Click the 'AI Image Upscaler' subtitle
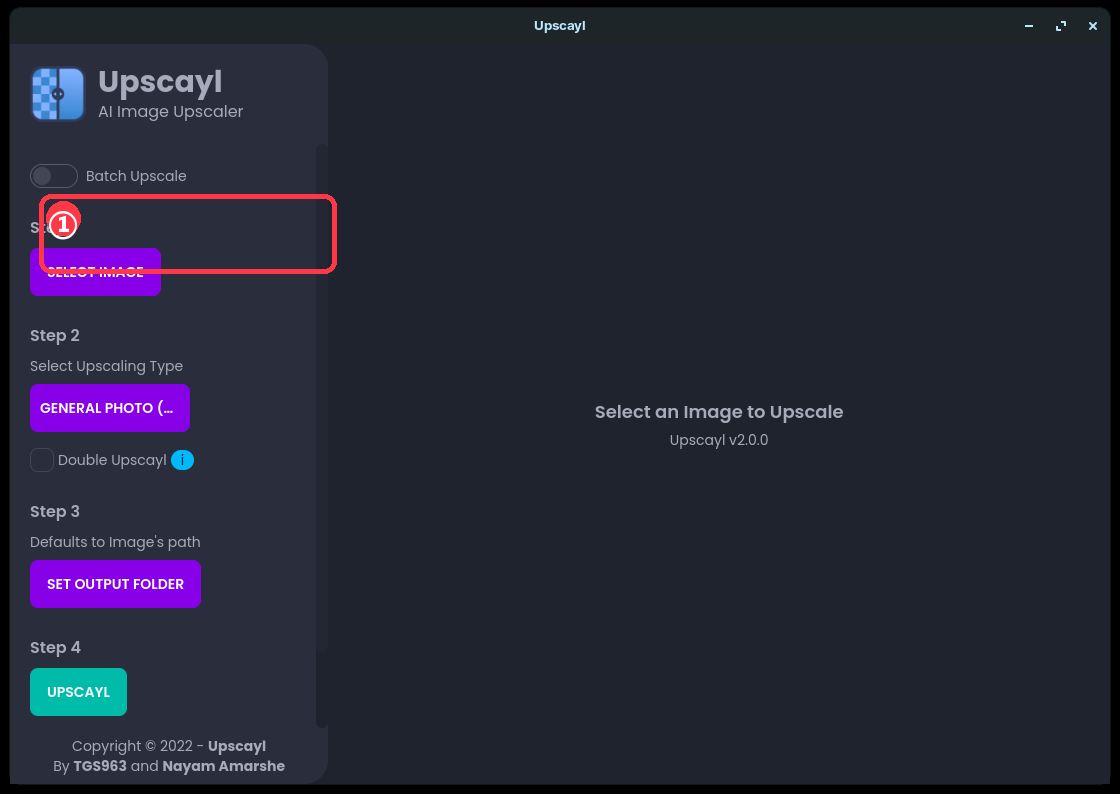This screenshot has width=1120, height=794. (x=171, y=111)
